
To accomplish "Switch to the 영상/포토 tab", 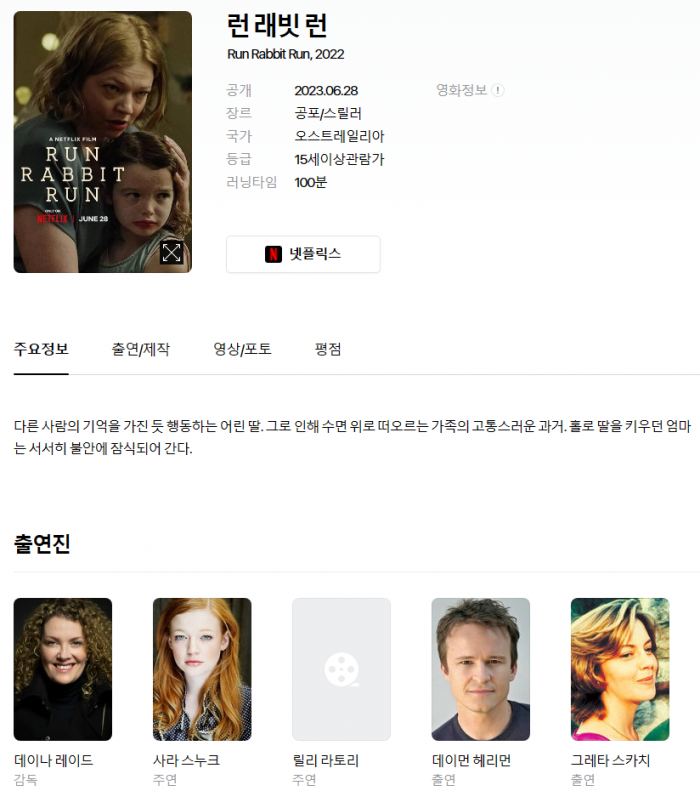I will [x=243, y=349].
